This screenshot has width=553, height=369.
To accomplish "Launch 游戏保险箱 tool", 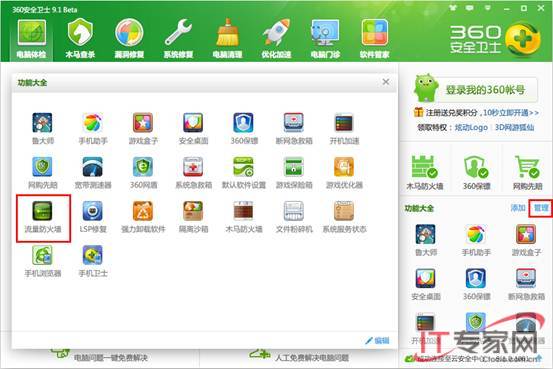I will point(294,173).
